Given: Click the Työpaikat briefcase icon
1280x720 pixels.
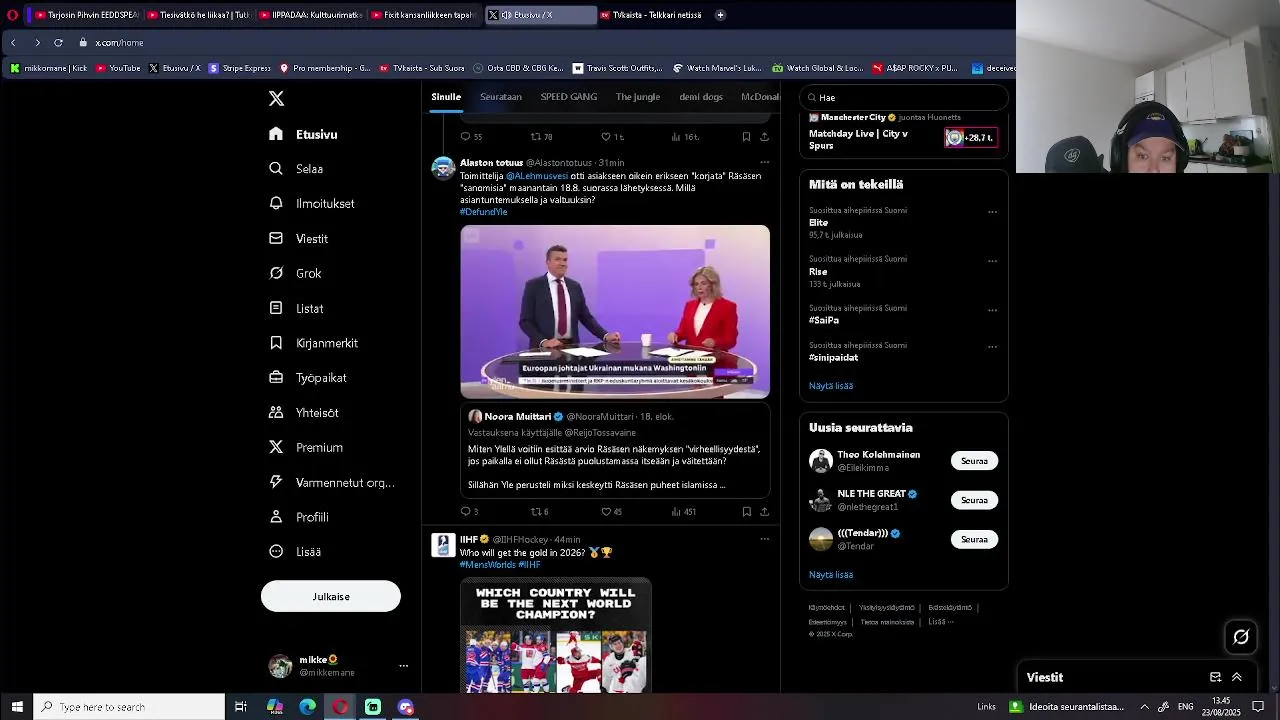Looking at the screenshot, I should point(276,378).
